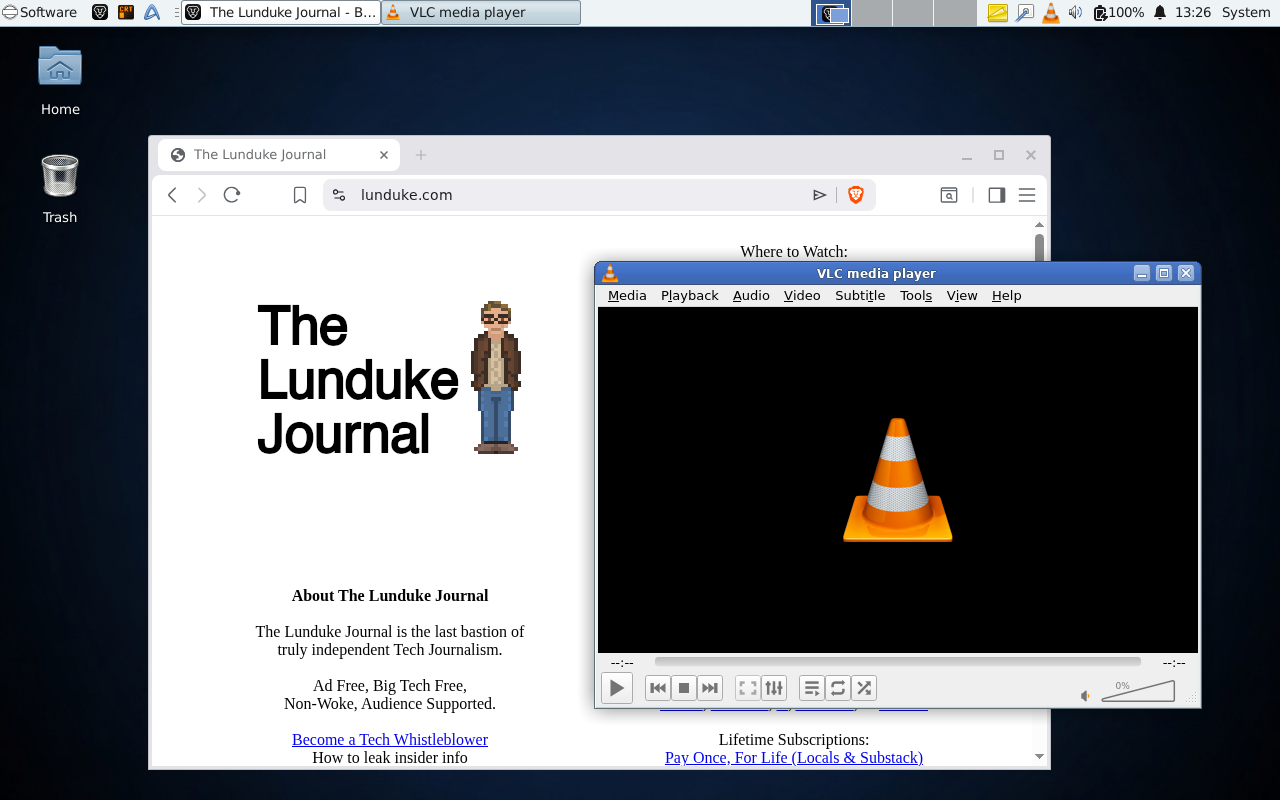Skip to previous media in VLC
This screenshot has width=1280, height=800.
pyautogui.click(x=658, y=688)
